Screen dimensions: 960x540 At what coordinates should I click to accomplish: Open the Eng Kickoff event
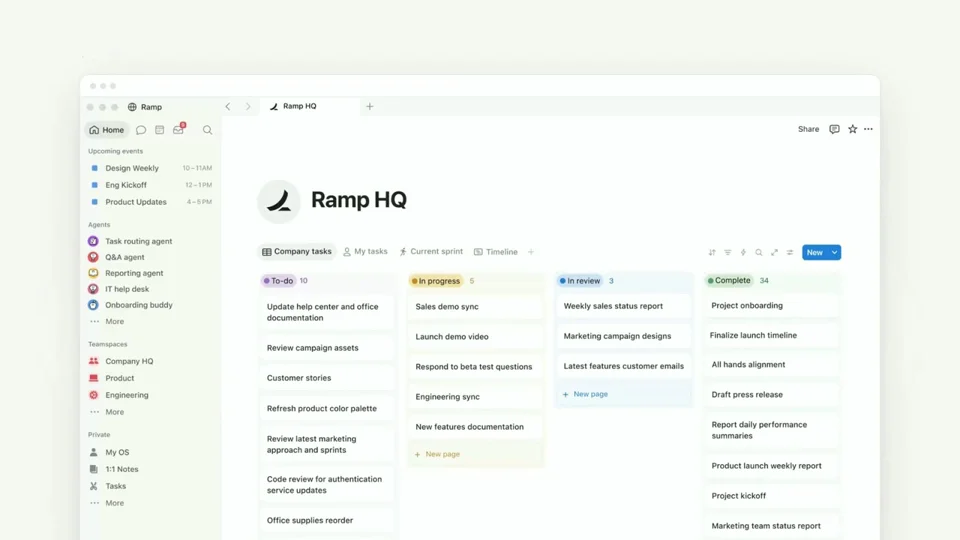[x=150, y=185]
